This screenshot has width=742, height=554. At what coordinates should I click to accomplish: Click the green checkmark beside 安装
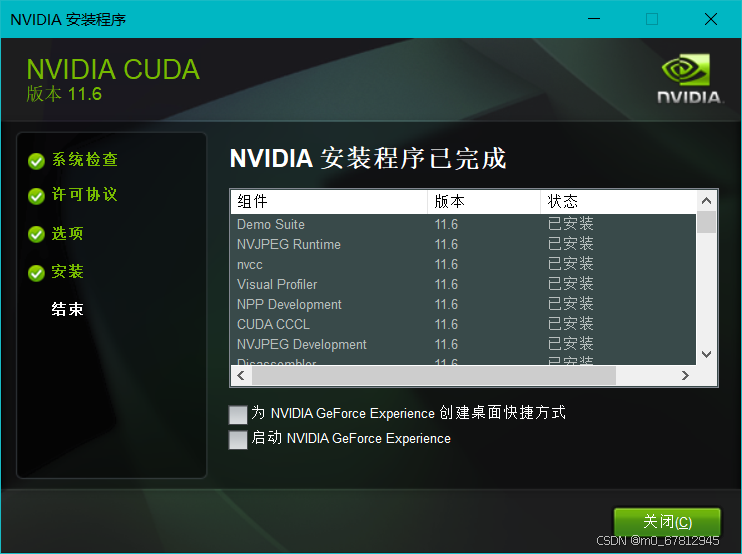pyautogui.click(x=36, y=273)
